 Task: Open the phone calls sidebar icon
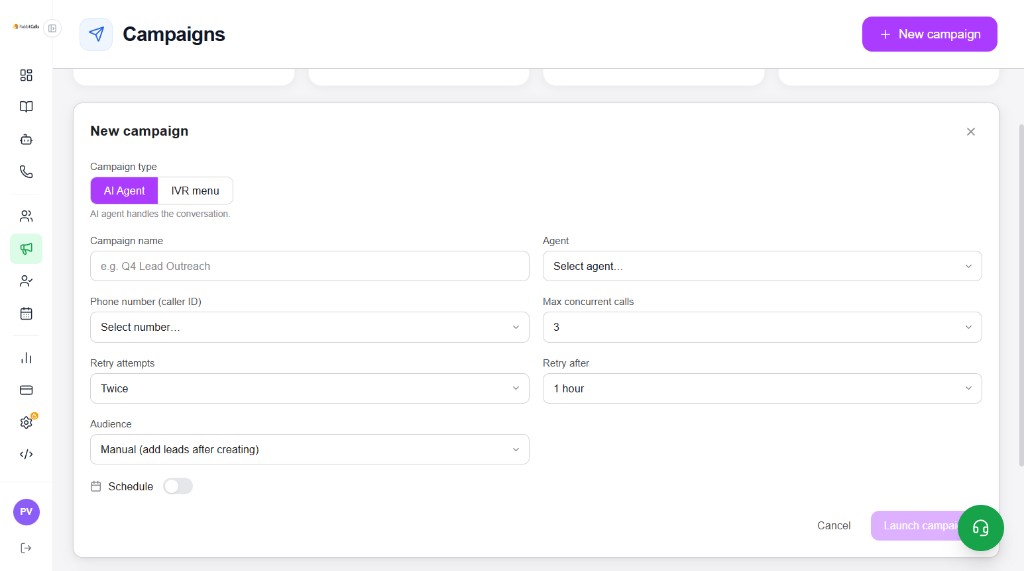26,172
